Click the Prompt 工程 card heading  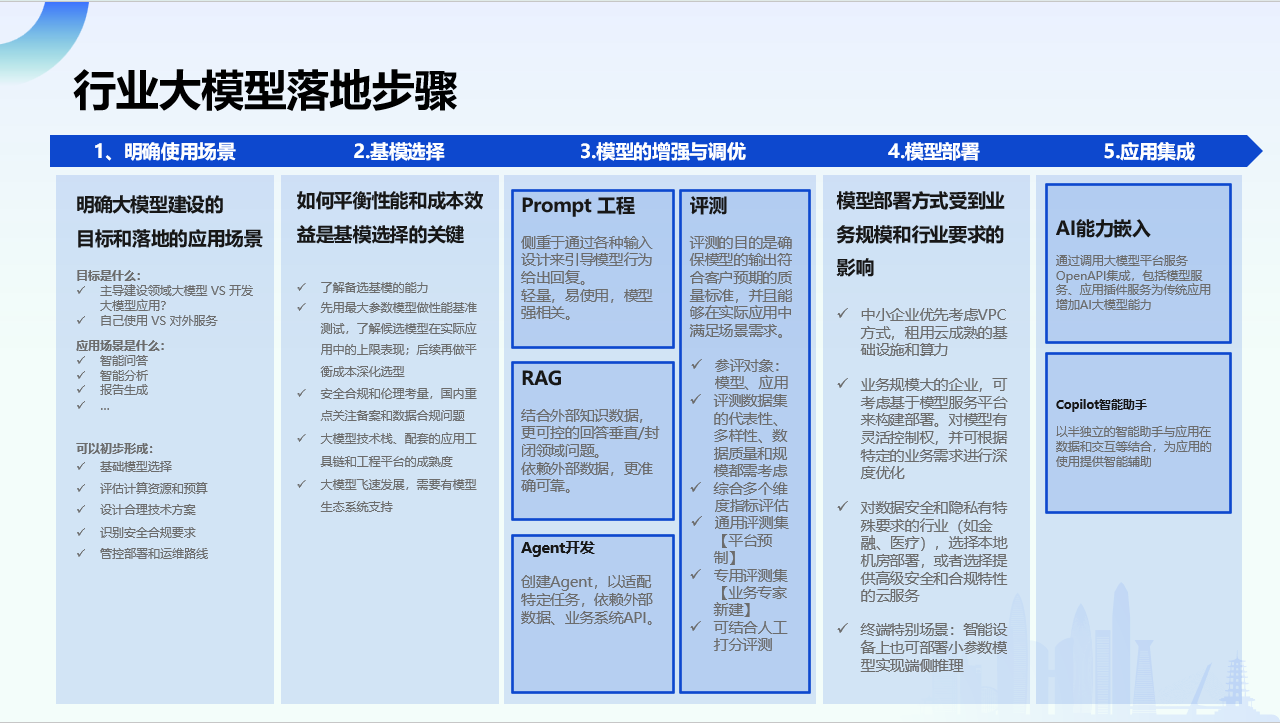coord(578,206)
